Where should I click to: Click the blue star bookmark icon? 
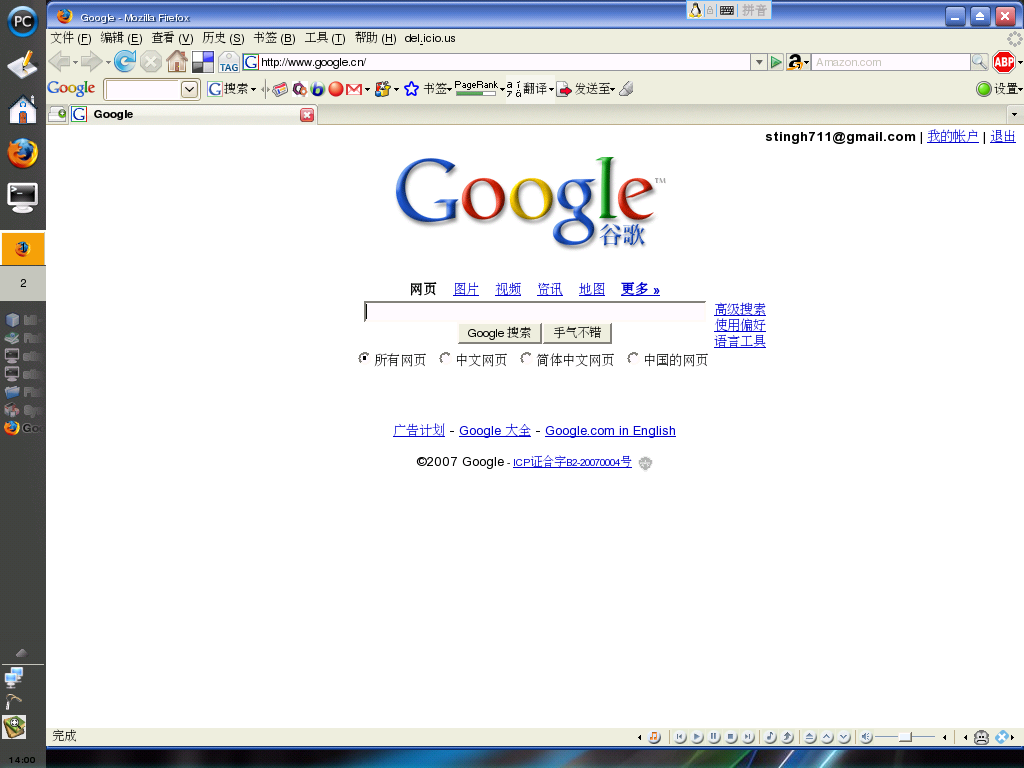tap(411, 89)
